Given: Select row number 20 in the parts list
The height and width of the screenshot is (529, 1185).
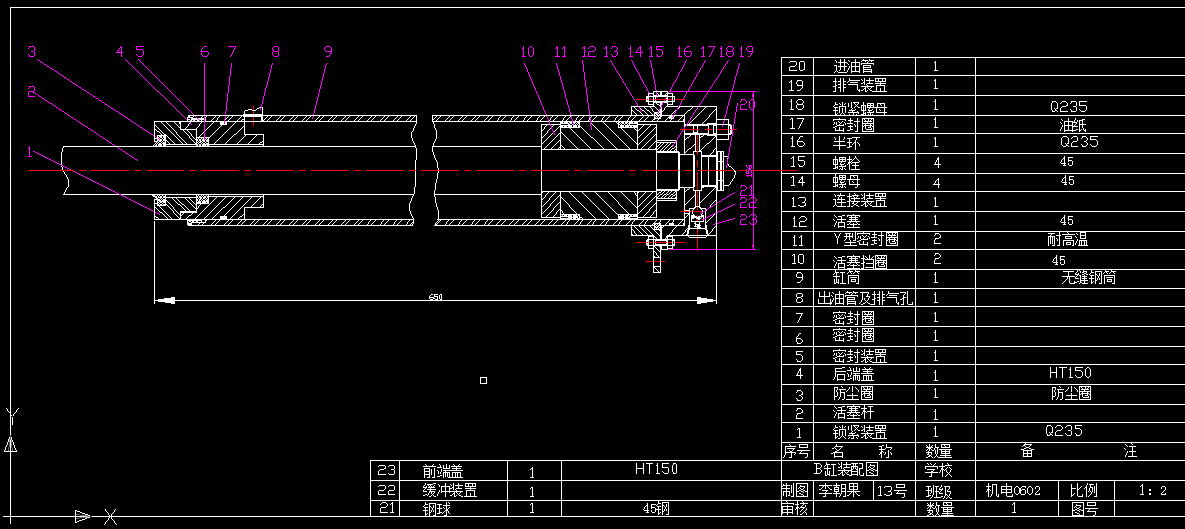Looking at the screenshot, I should click(x=797, y=67).
